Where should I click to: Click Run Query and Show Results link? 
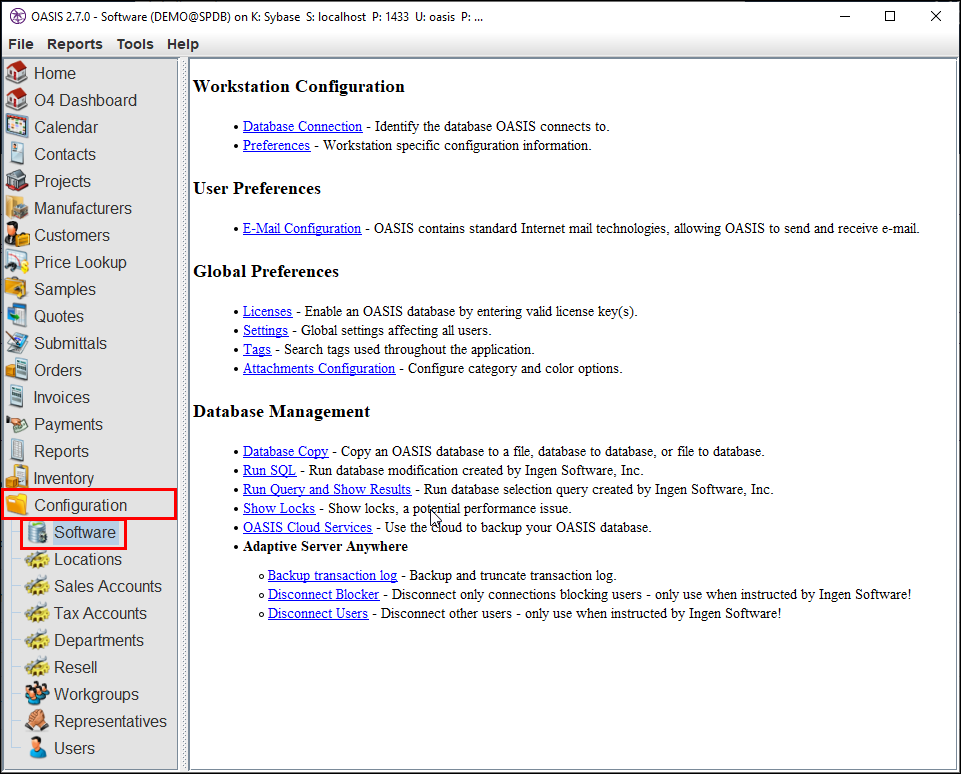327,489
